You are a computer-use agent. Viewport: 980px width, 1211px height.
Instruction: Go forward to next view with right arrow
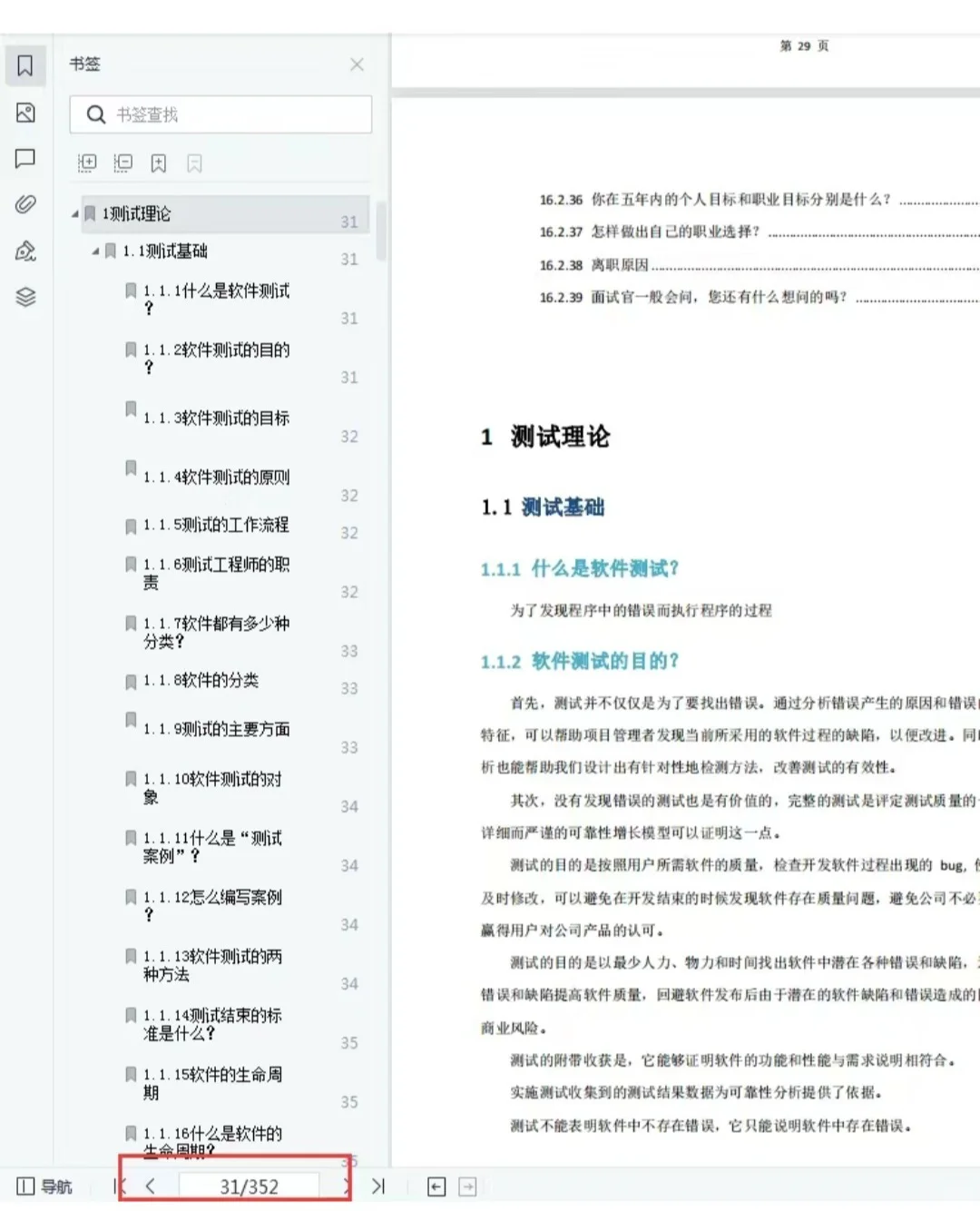pos(468,1186)
